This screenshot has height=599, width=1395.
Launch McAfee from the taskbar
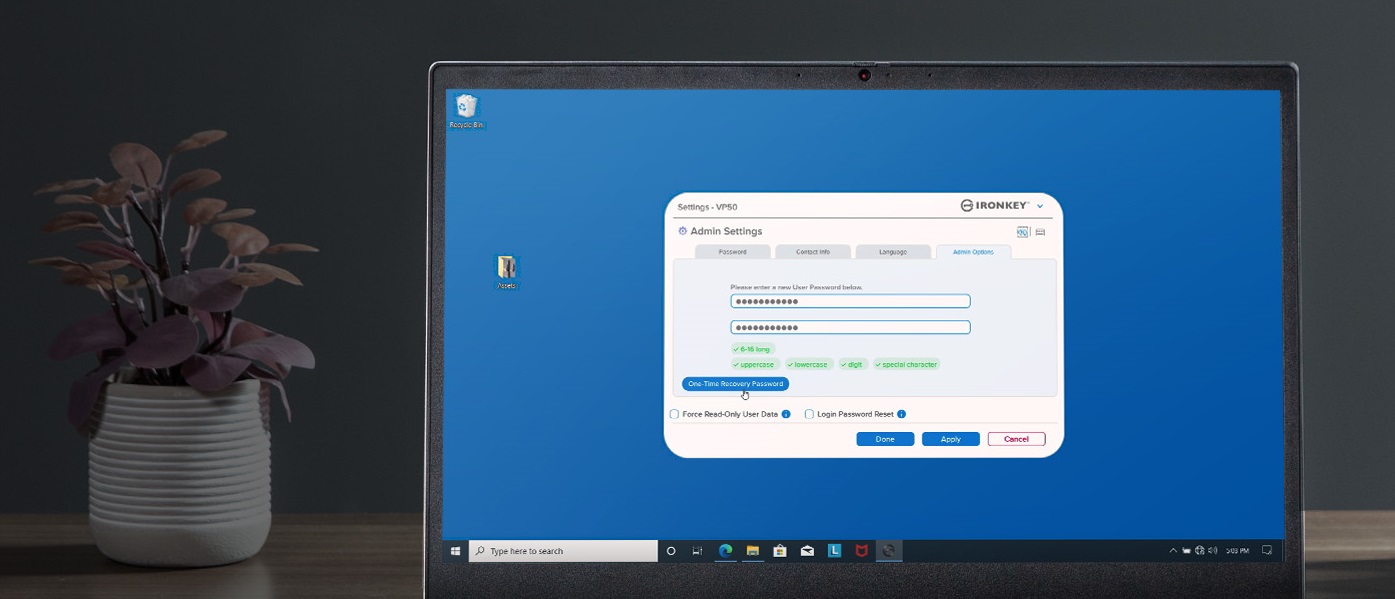click(x=861, y=551)
